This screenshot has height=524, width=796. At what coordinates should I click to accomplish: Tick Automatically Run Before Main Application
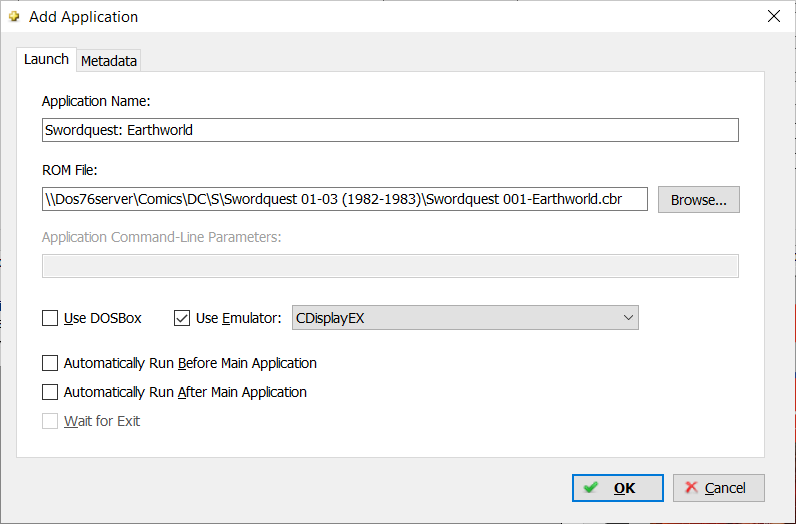point(50,363)
